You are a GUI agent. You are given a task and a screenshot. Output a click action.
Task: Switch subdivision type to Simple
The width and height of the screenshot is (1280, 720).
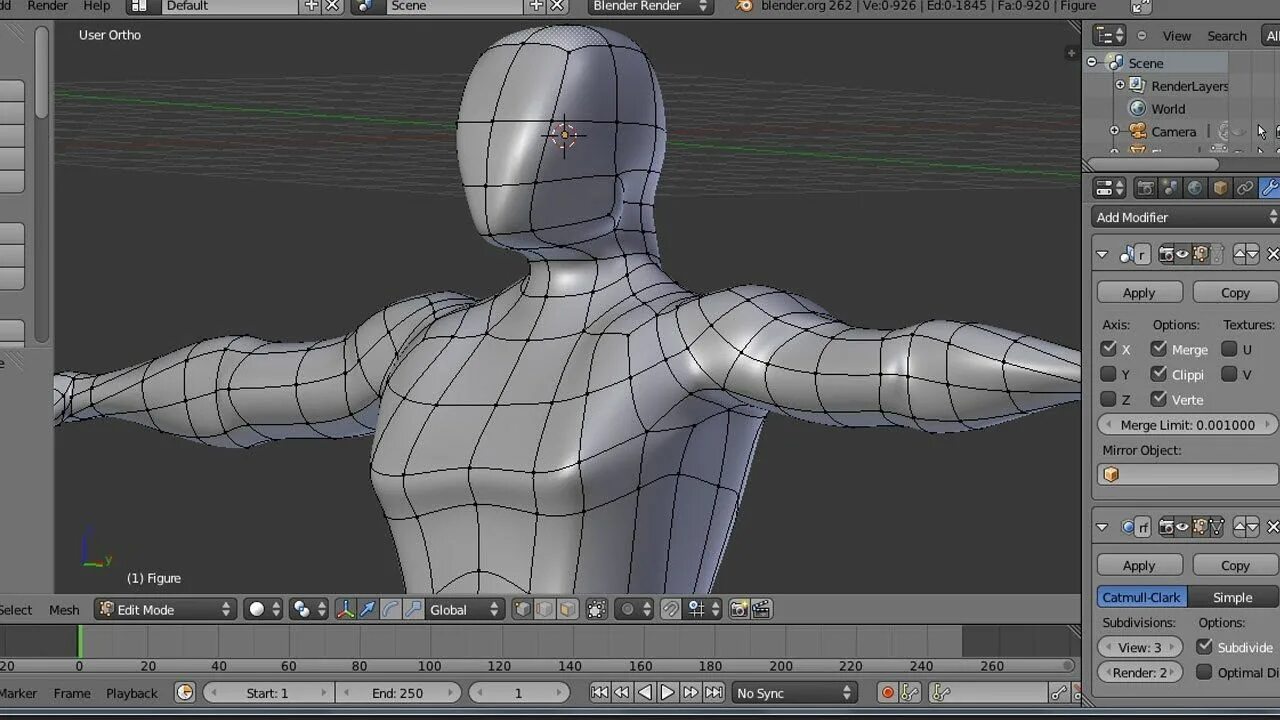(x=1232, y=597)
